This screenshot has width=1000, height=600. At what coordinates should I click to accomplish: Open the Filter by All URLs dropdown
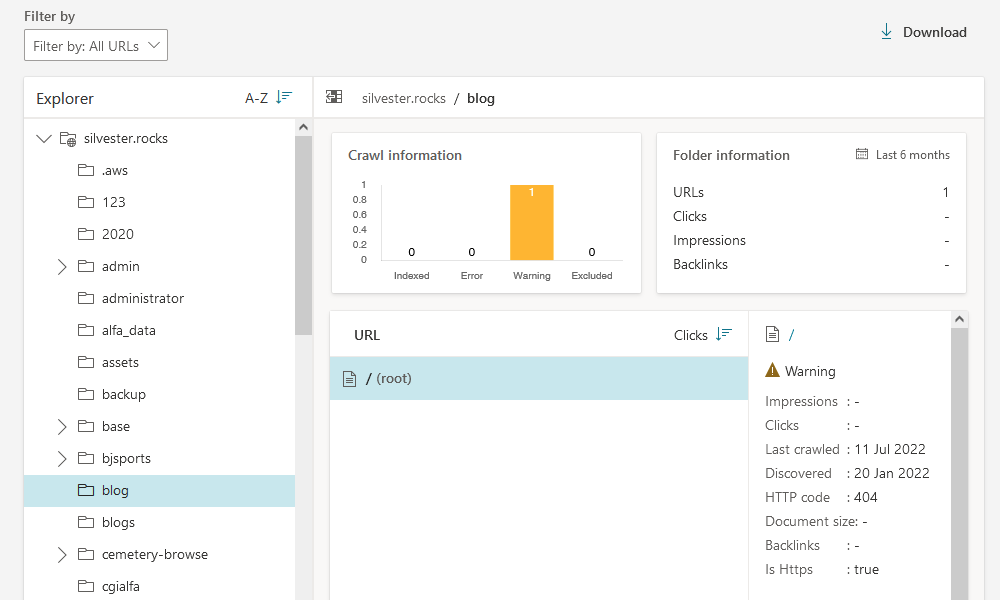[x=96, y=46]
